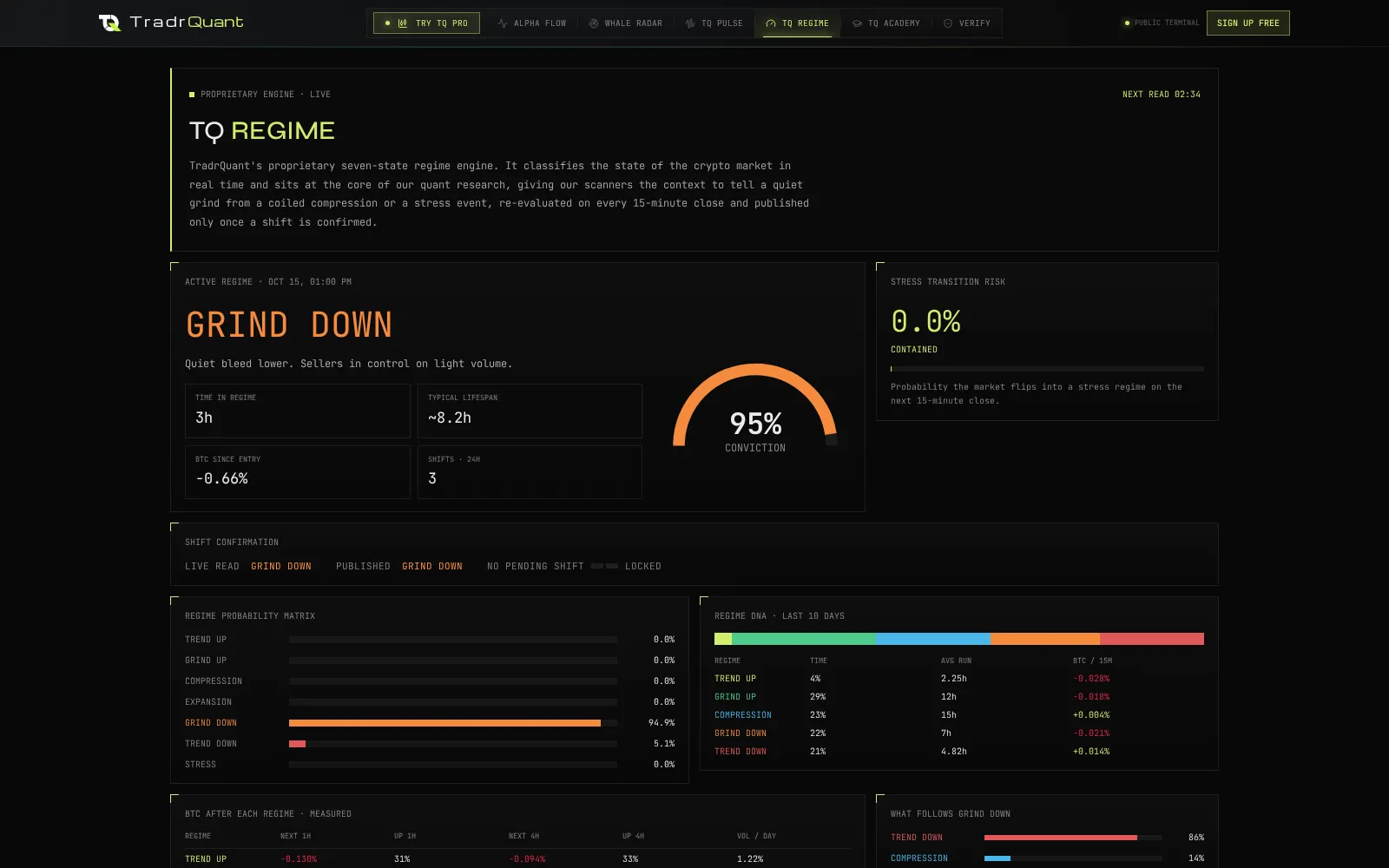Click the TQ Regime gauge icon
1389x868 pixels.
pyautogui.click(x=771, y=23)
